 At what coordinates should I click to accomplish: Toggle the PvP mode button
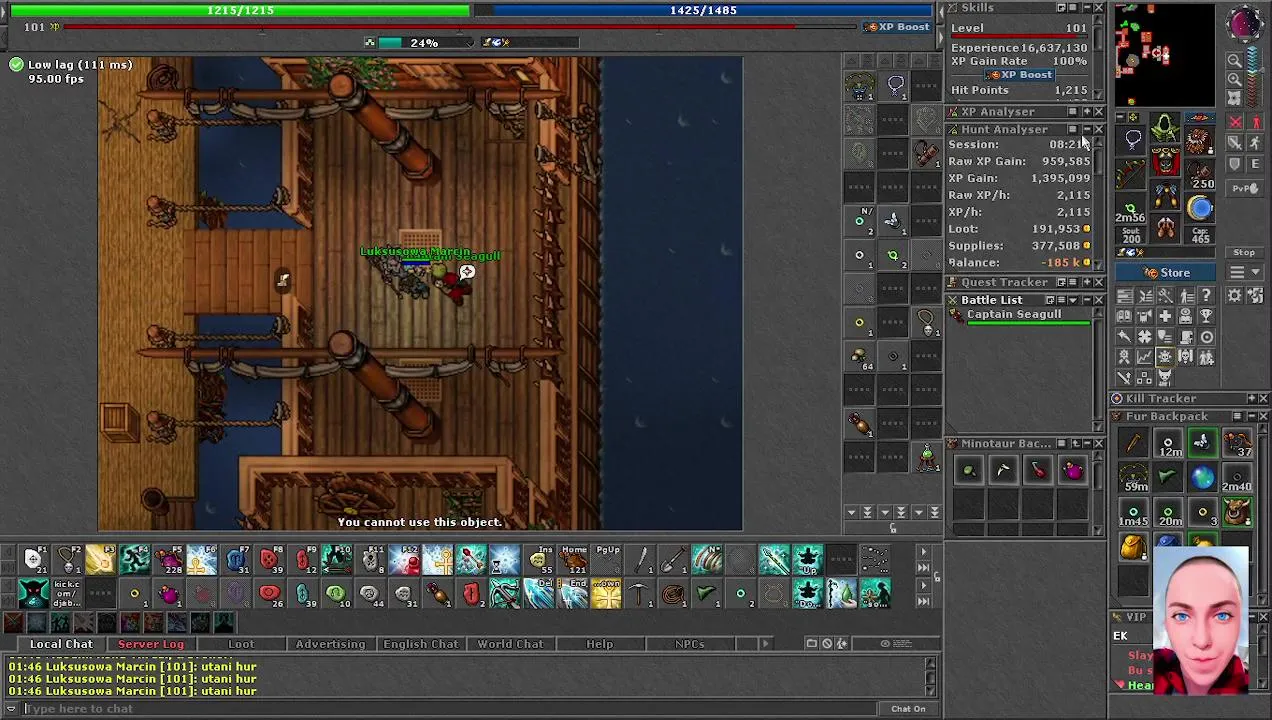pyautogui.click(x=1245, y=188)
